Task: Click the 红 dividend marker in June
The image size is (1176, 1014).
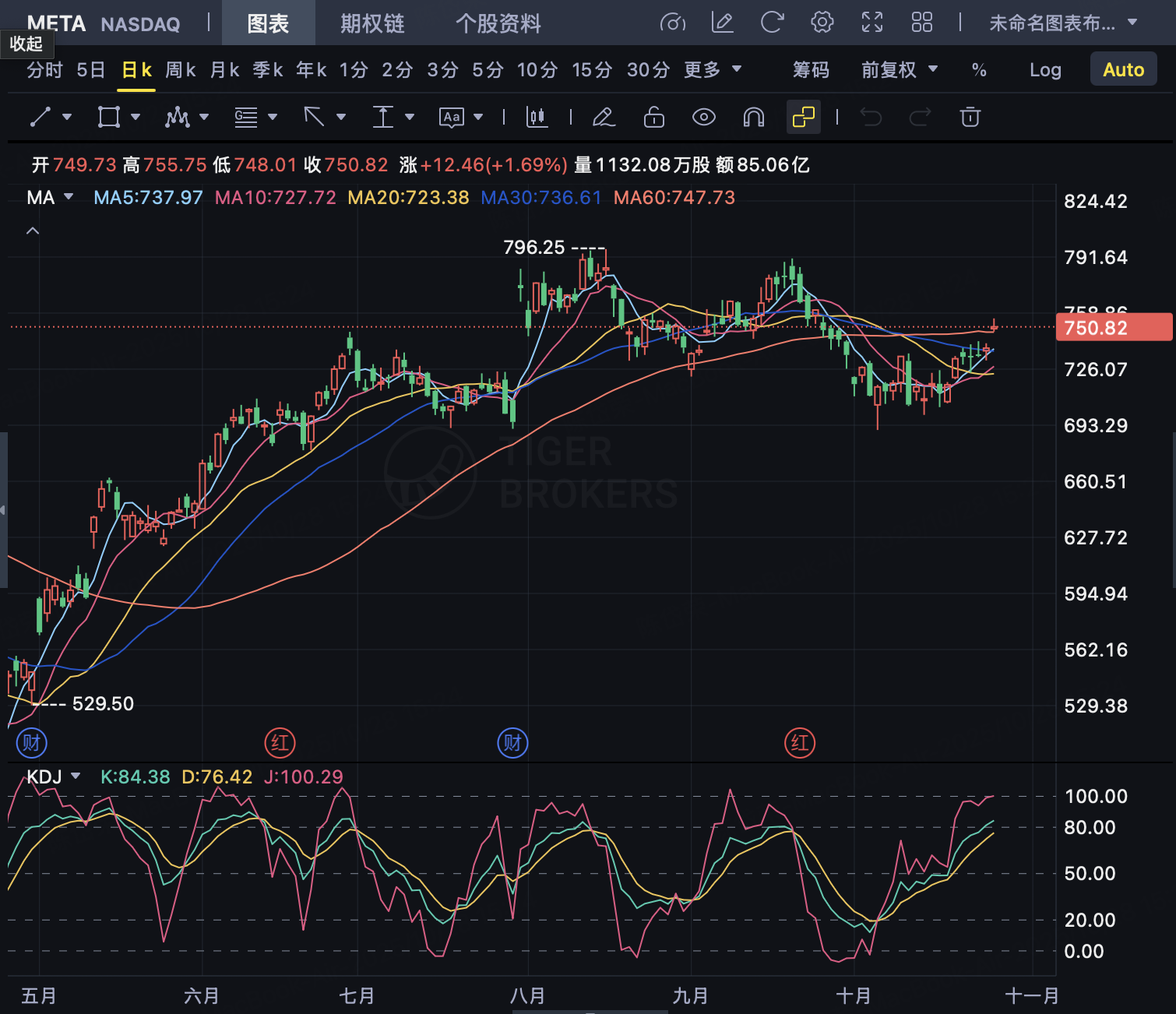Action: pos(280,743)
